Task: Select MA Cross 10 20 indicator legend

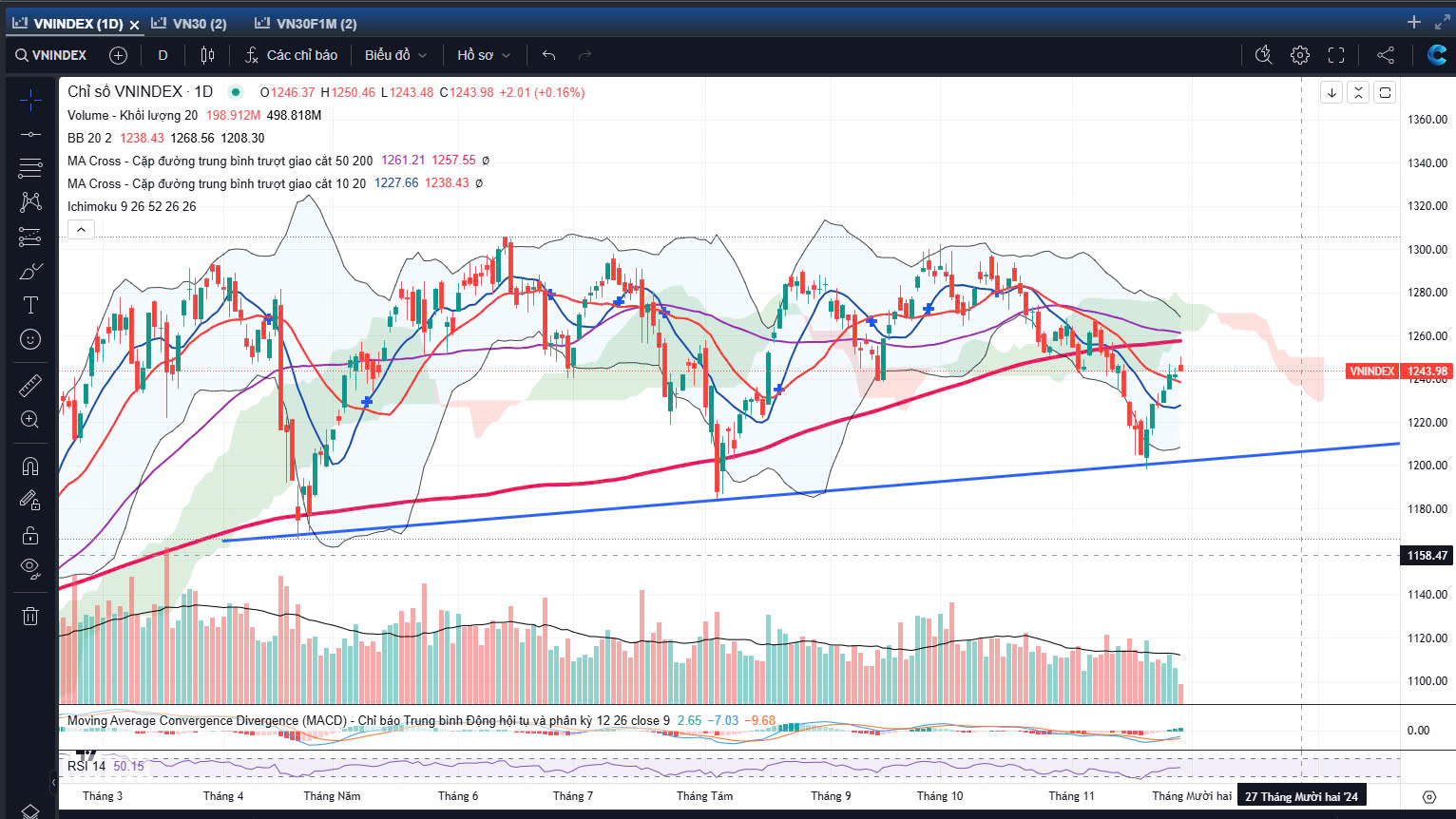Action: (x=216, y=183)
